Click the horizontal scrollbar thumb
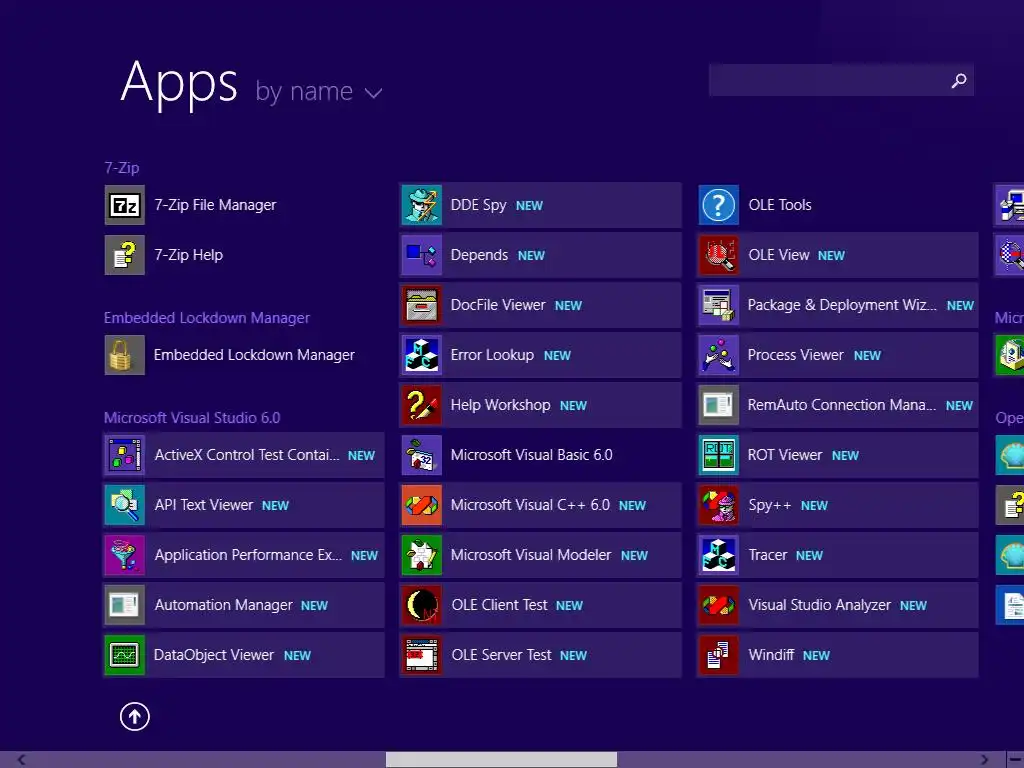Screen dimensions: 1024x768 (501, 760)
